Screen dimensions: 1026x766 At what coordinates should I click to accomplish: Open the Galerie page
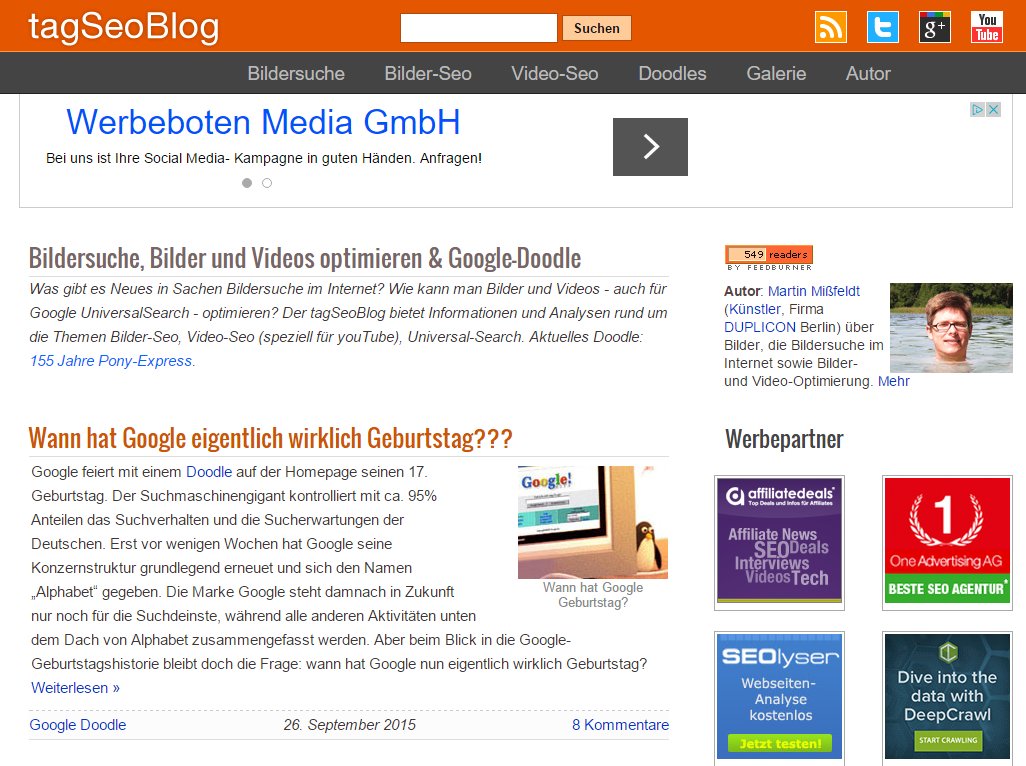click(x=776, y=72)
